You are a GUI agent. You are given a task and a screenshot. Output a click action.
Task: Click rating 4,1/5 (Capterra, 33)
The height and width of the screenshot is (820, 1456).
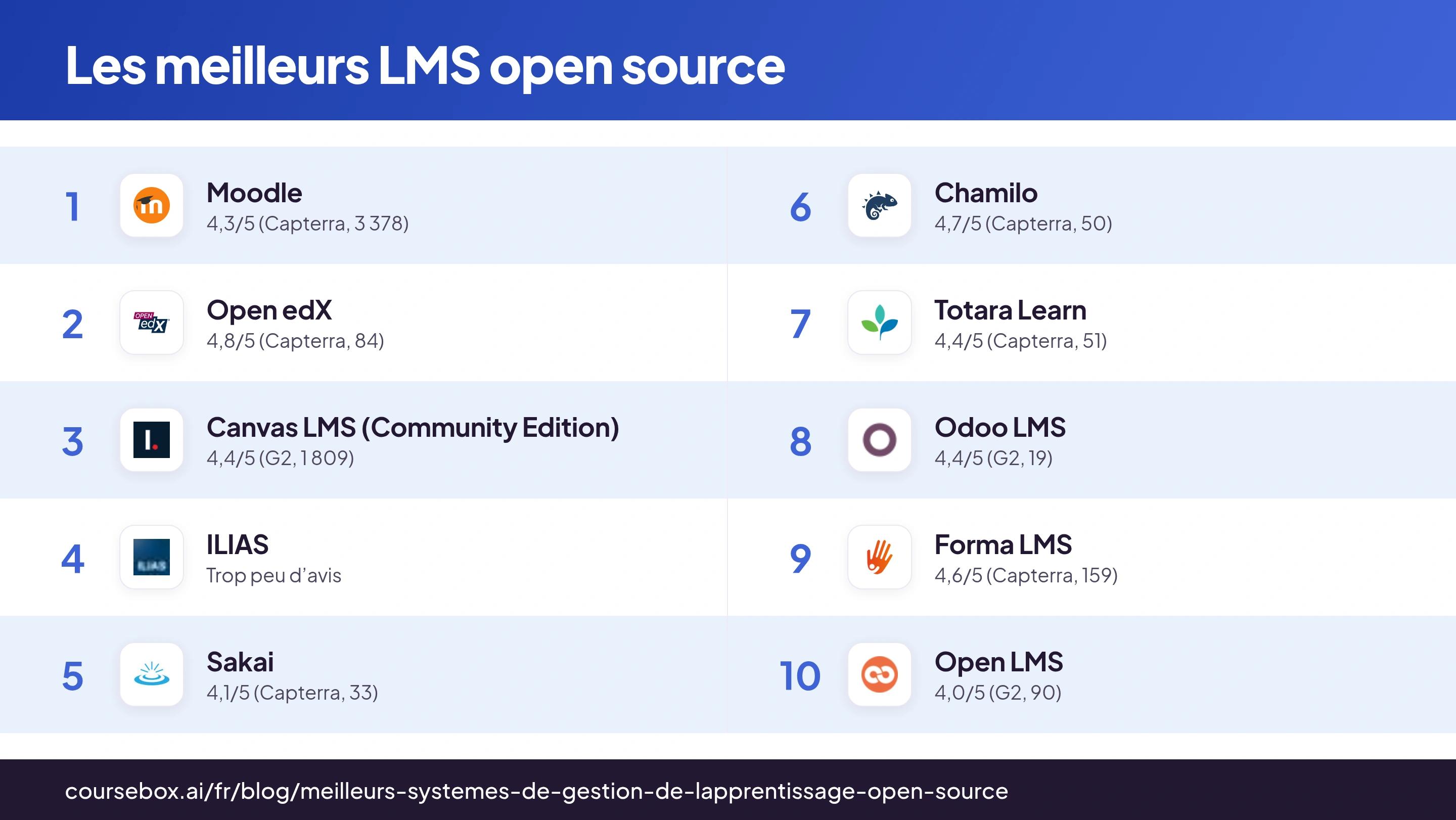293,693
